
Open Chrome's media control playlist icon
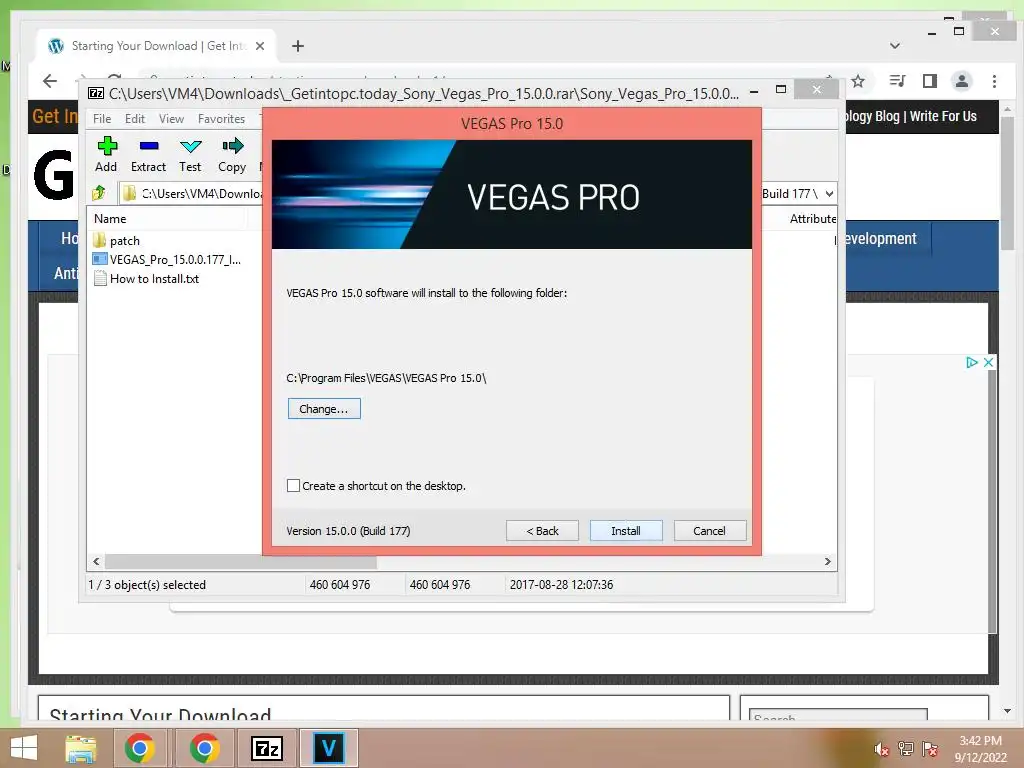pos(897,81)
